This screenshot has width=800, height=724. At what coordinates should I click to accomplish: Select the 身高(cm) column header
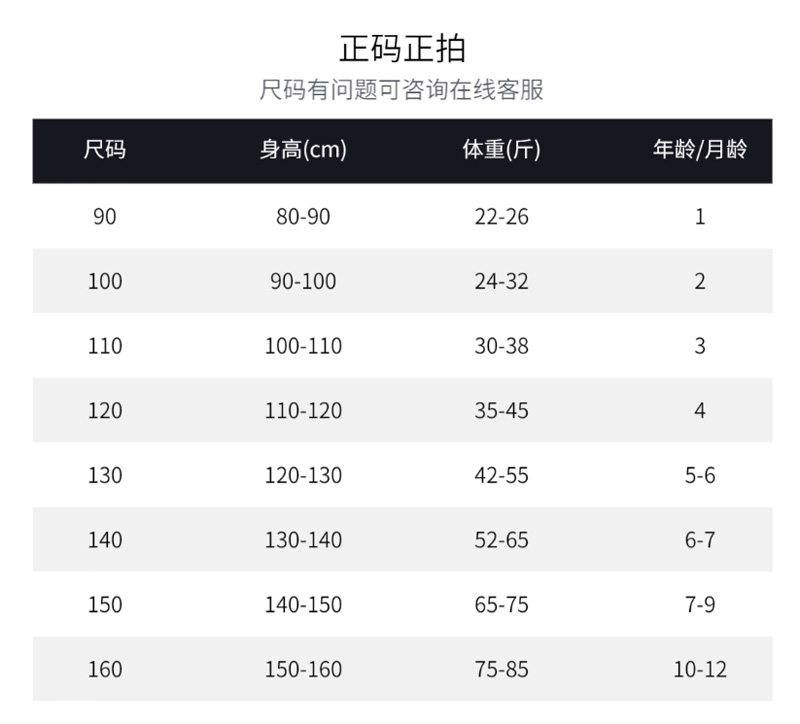tap(303, 151)
